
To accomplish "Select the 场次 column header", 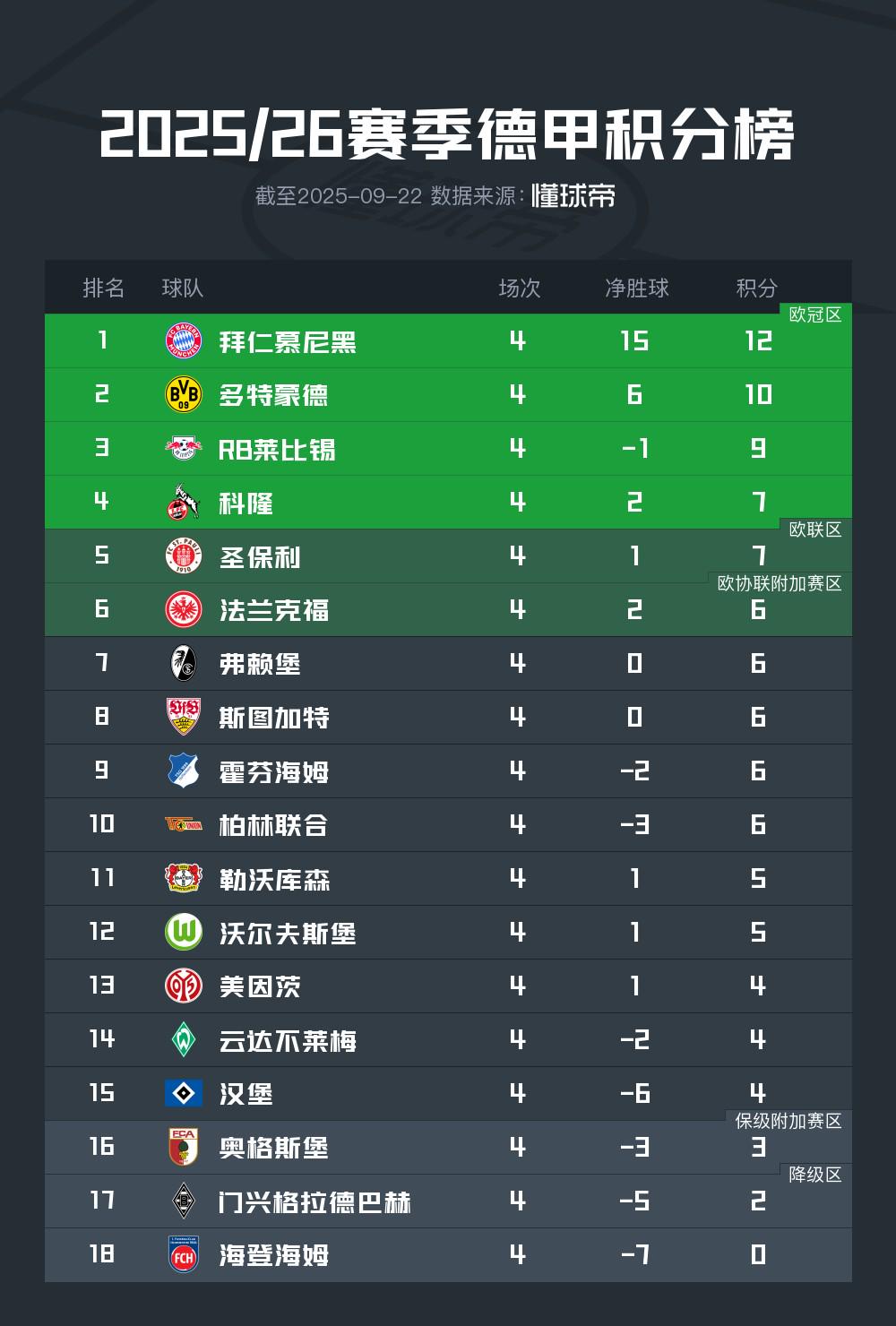I will coord(519,288).
